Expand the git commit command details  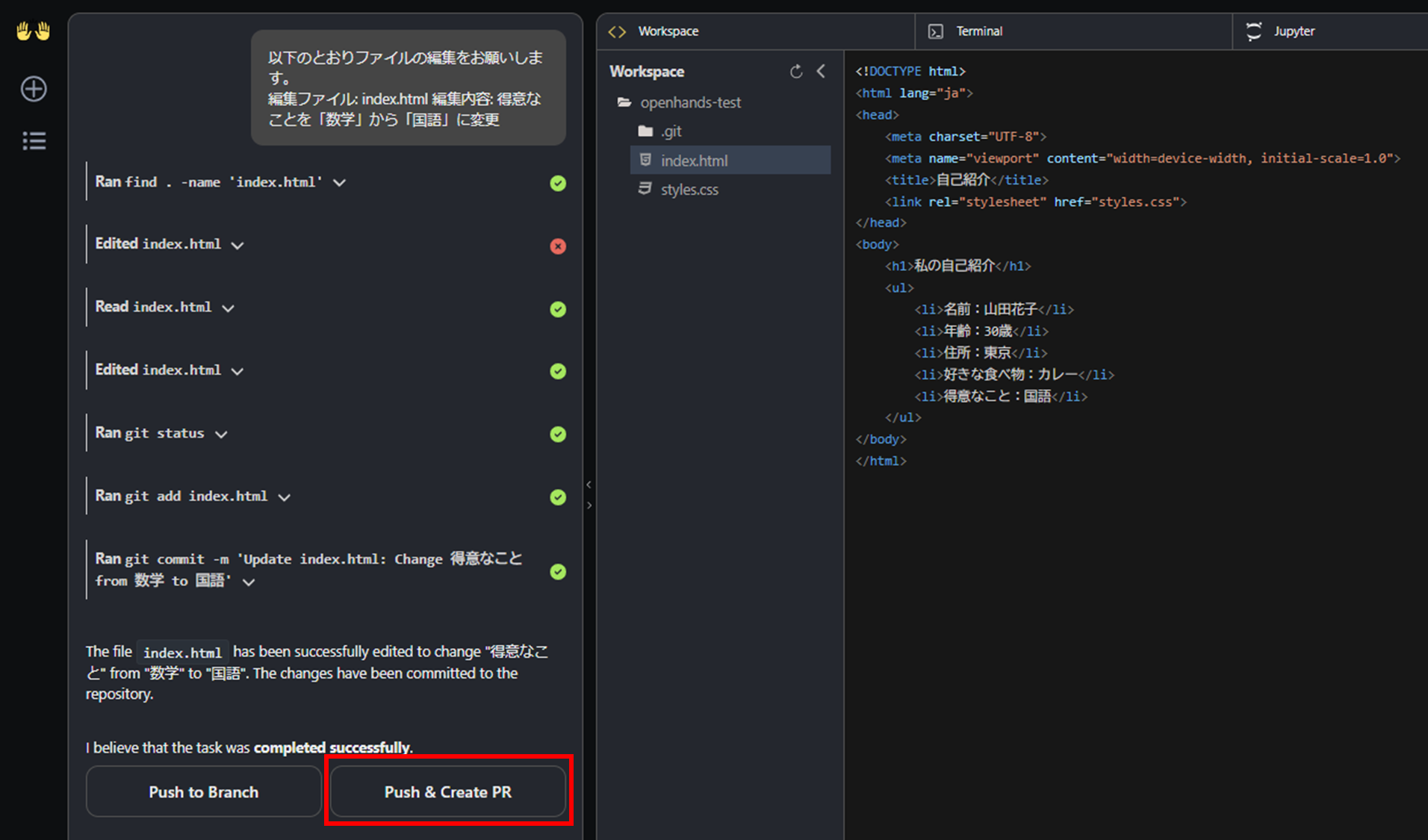click(x=249, y=582)
